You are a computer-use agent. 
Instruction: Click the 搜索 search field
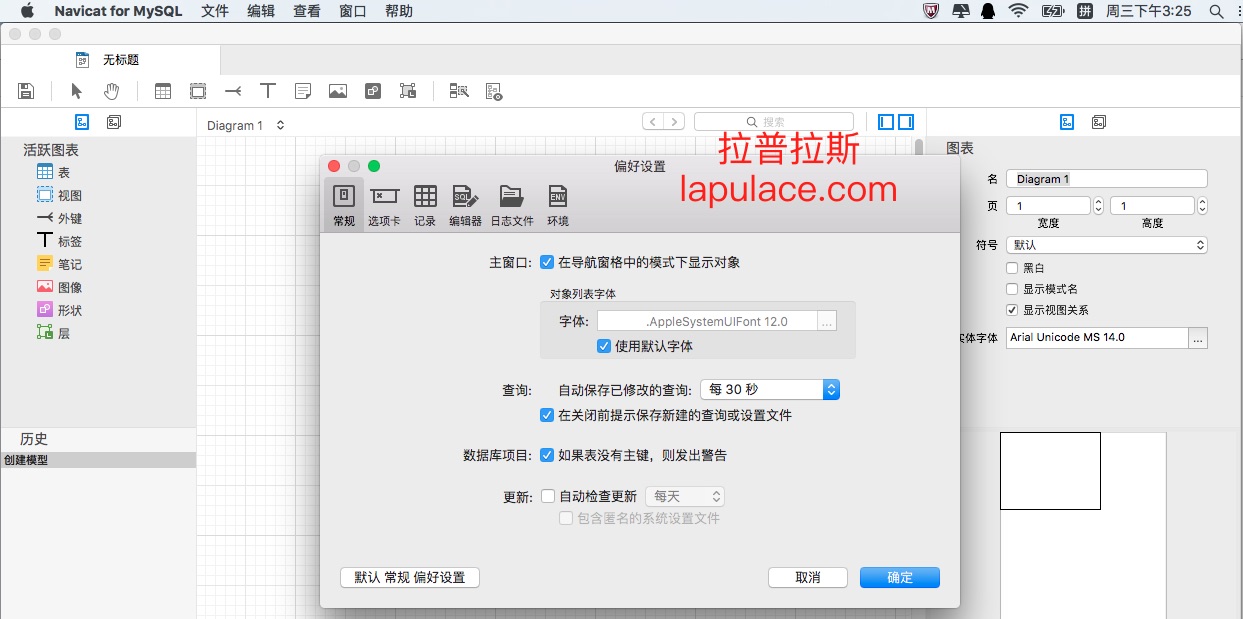774,122
